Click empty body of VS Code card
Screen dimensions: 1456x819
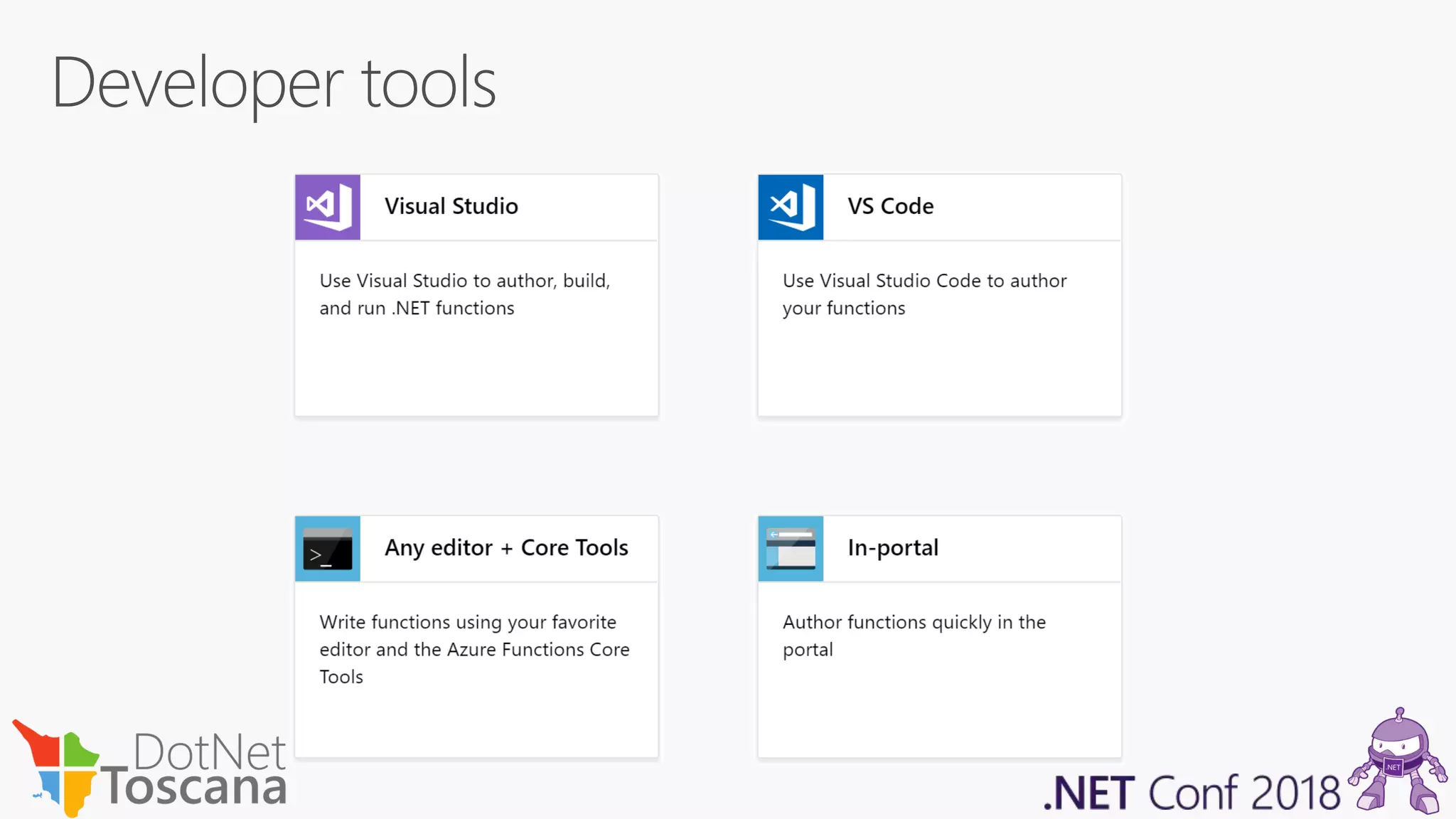[938, 370]
